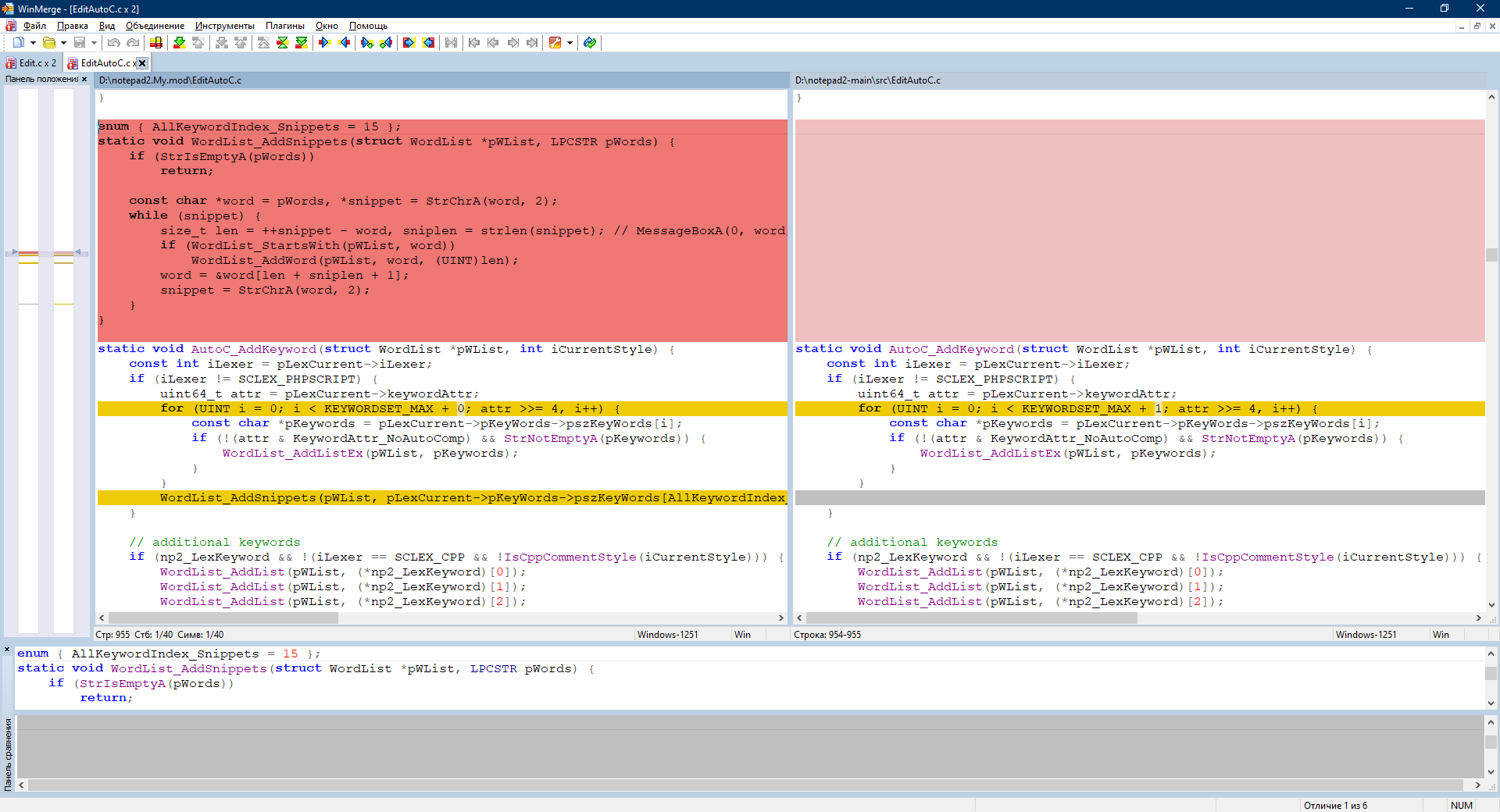This screenshot has width=1500, height=812.
Task: Jump to the next difference
Action: [180, 43]
